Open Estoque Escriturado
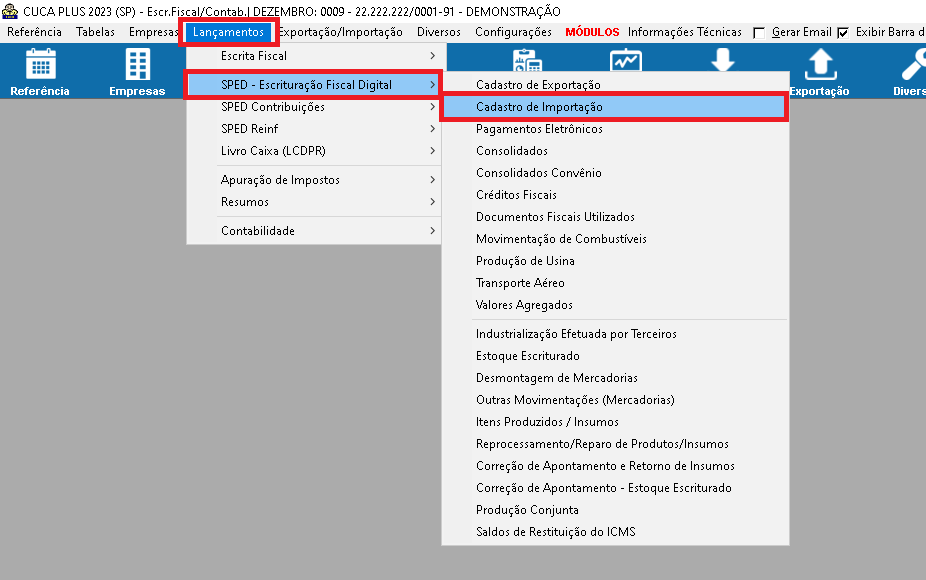 click(615, 356)
